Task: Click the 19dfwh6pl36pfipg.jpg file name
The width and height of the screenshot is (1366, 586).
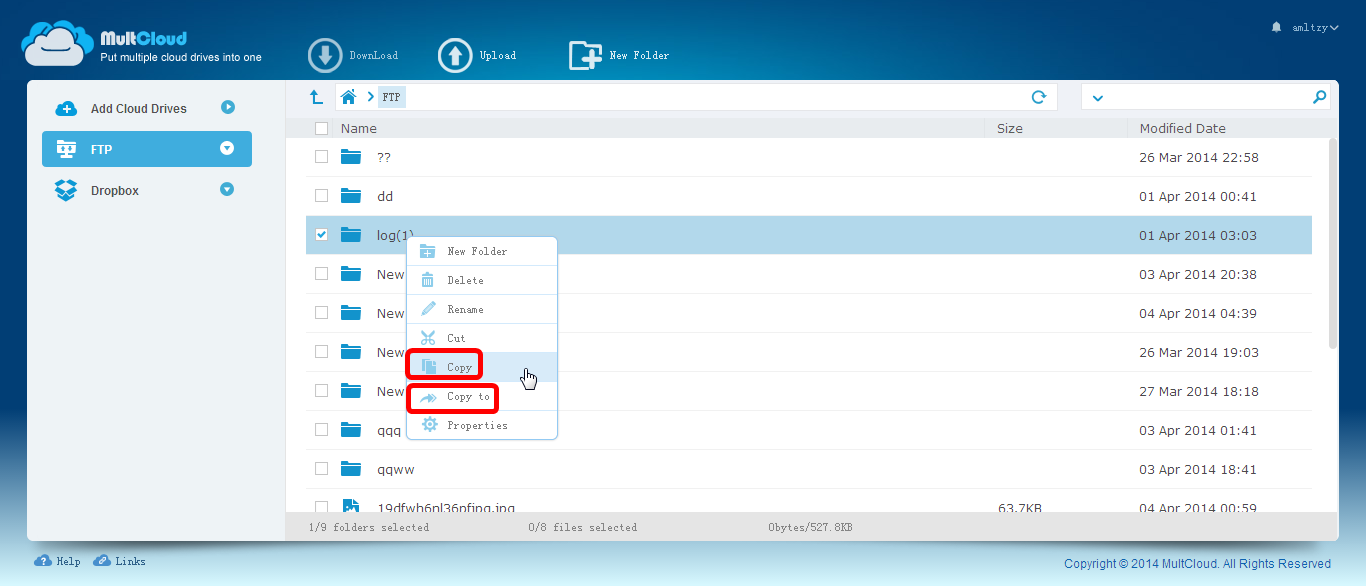Action: tap(446, 508)
